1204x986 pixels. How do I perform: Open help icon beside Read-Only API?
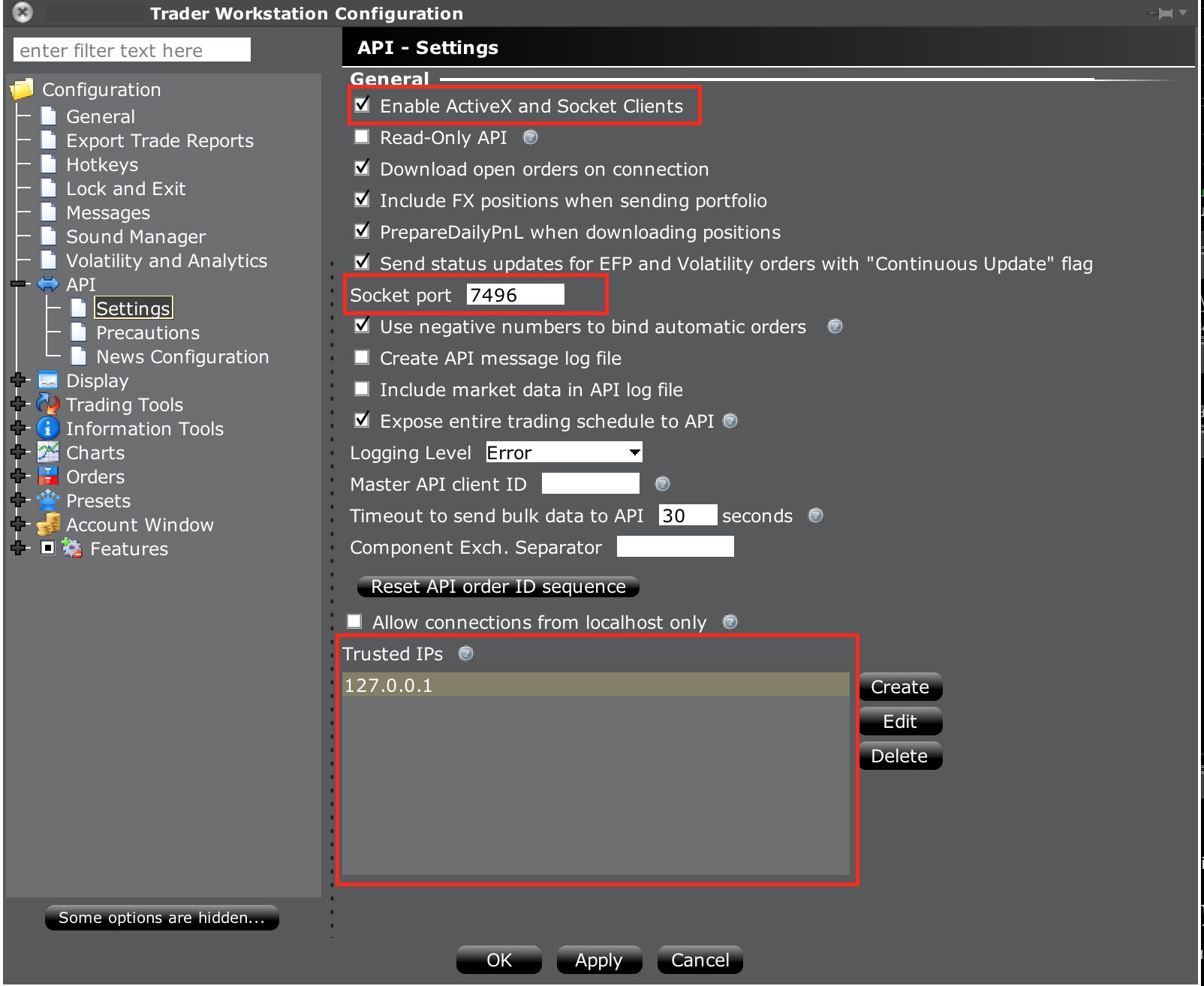pos(531,137)
